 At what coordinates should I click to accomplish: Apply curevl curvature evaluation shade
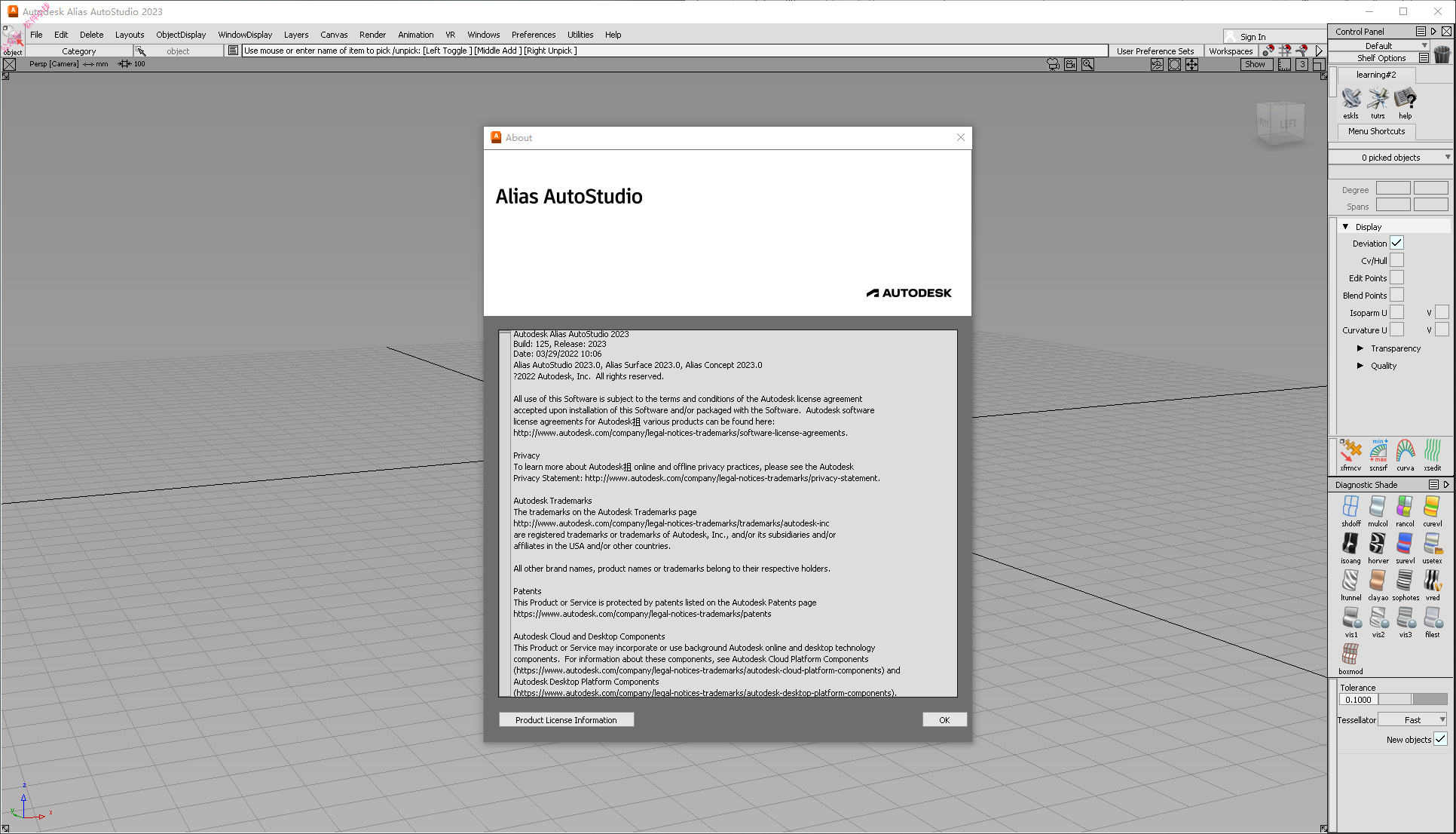click(1433, 511)
